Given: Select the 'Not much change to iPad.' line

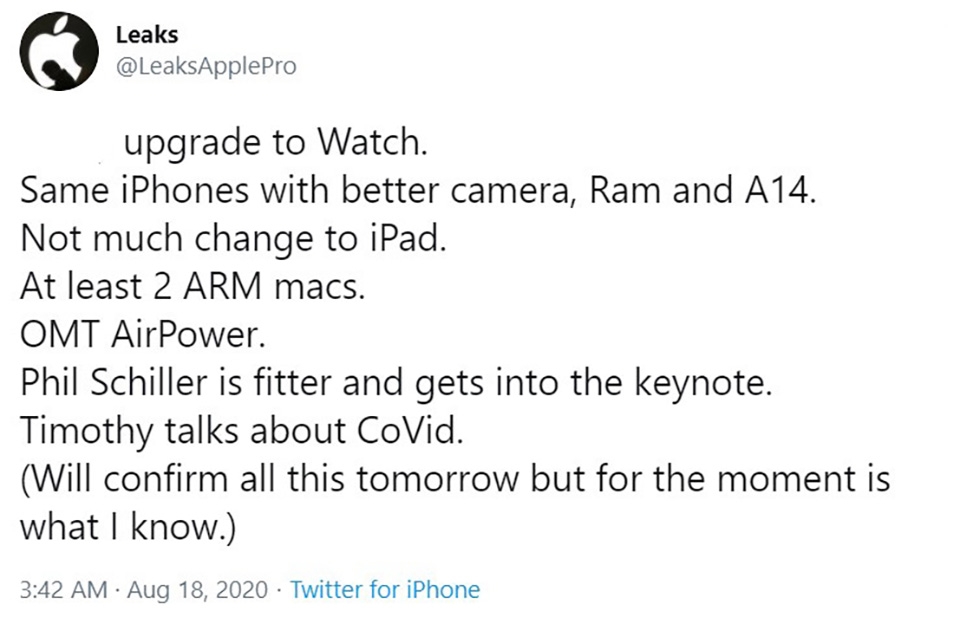Looking at the screenshot, I should pyautogui.click(x=233, y=239).
